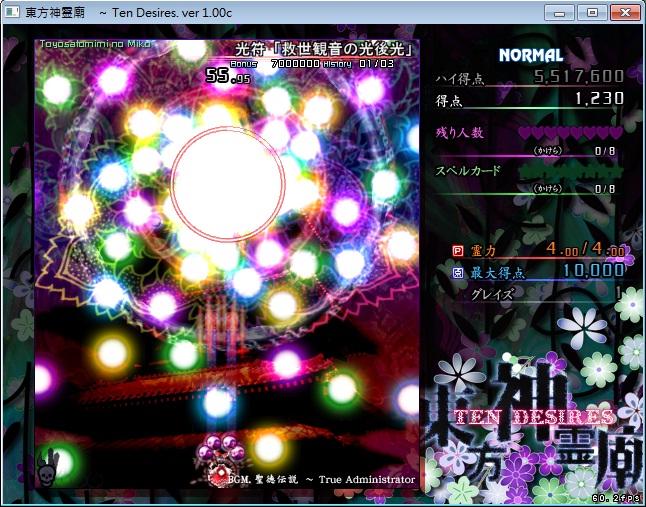Viewport: 646px width, 507px height.
Task: Click the spell bonus value 7000000
Action: (295, 64)
